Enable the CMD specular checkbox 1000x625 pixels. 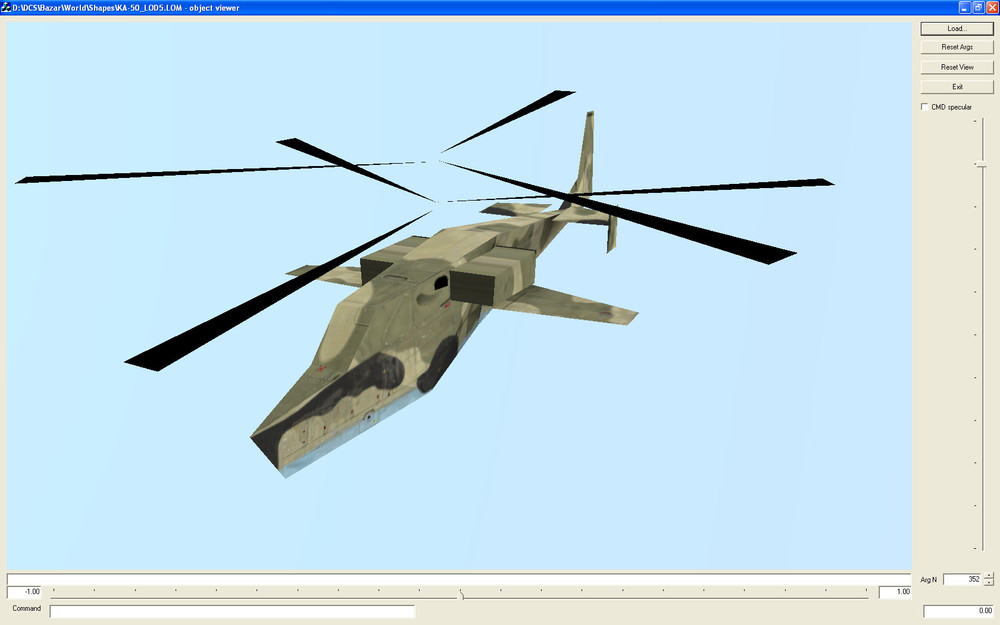[923, 106]
